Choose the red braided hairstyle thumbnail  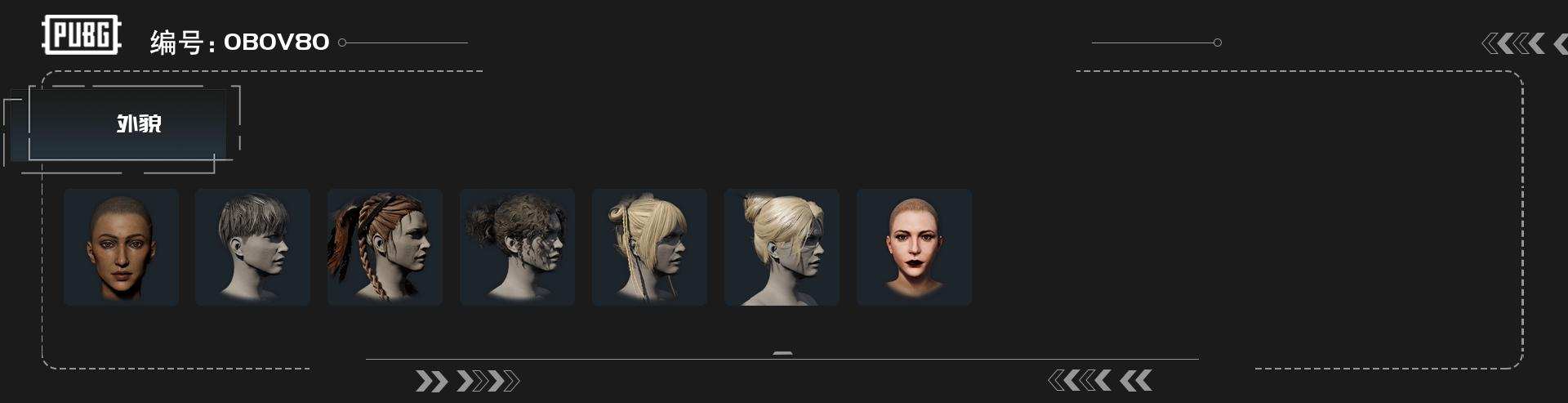(x=385, y=247)
